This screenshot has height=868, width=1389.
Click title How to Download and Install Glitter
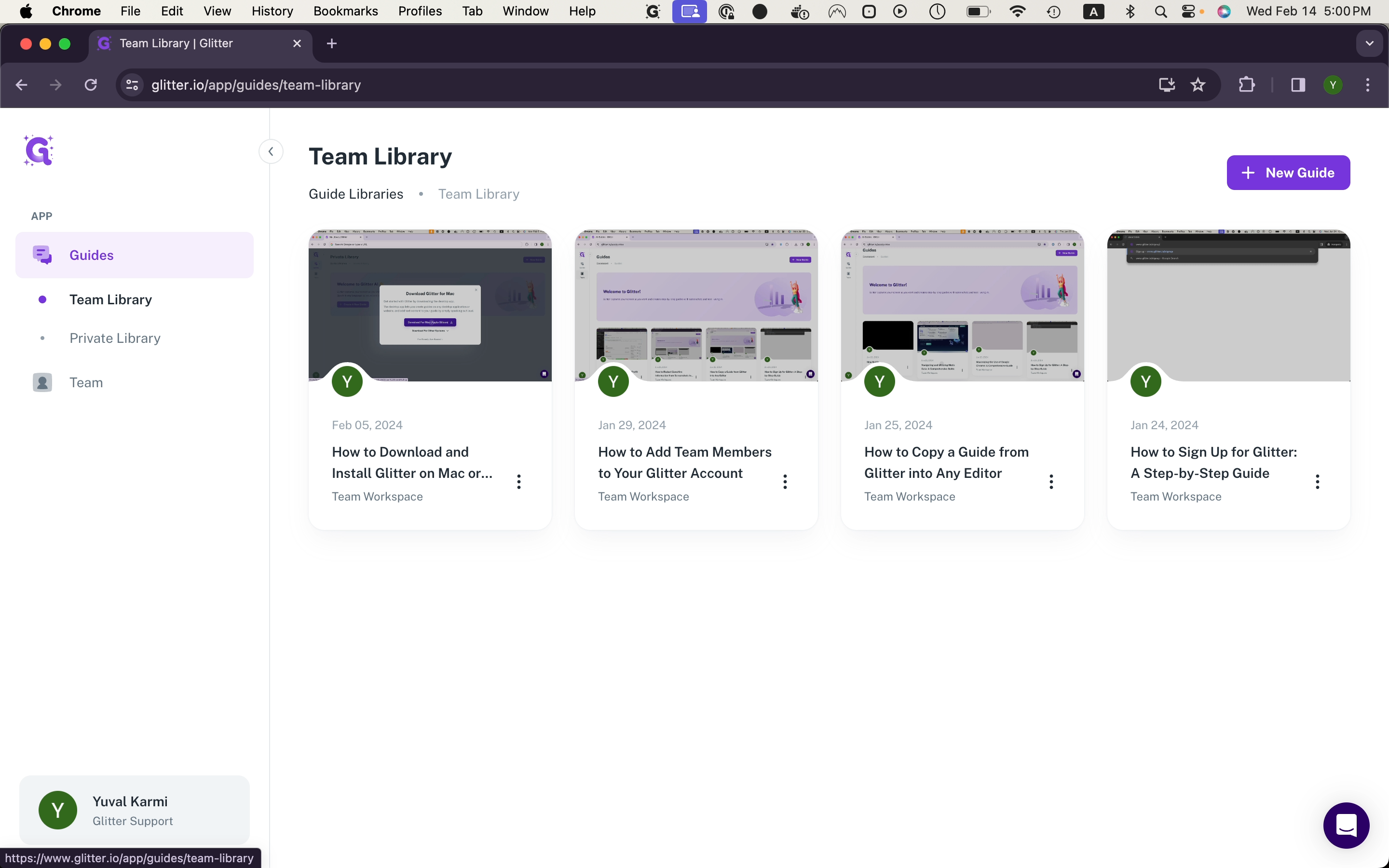[x=412, y=463]
